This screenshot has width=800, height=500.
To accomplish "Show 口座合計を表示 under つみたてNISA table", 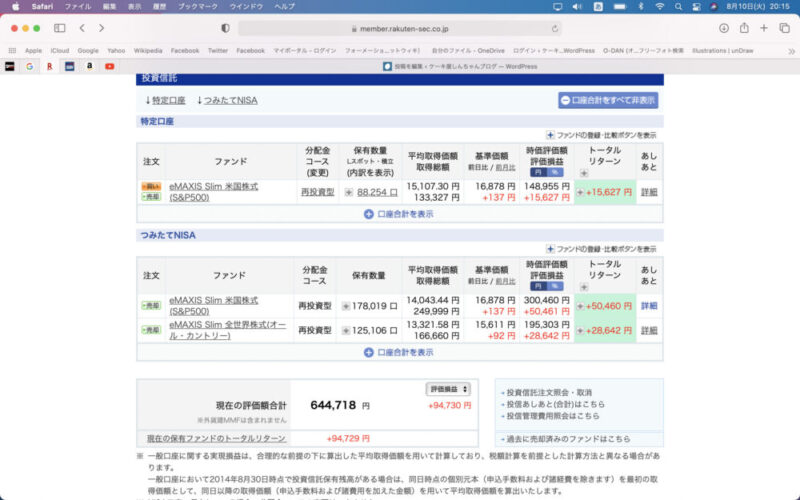I will [399, 352].
